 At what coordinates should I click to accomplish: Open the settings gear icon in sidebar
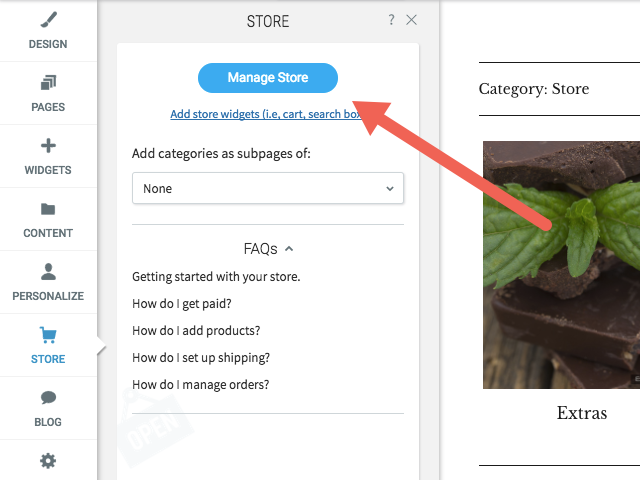48,461
